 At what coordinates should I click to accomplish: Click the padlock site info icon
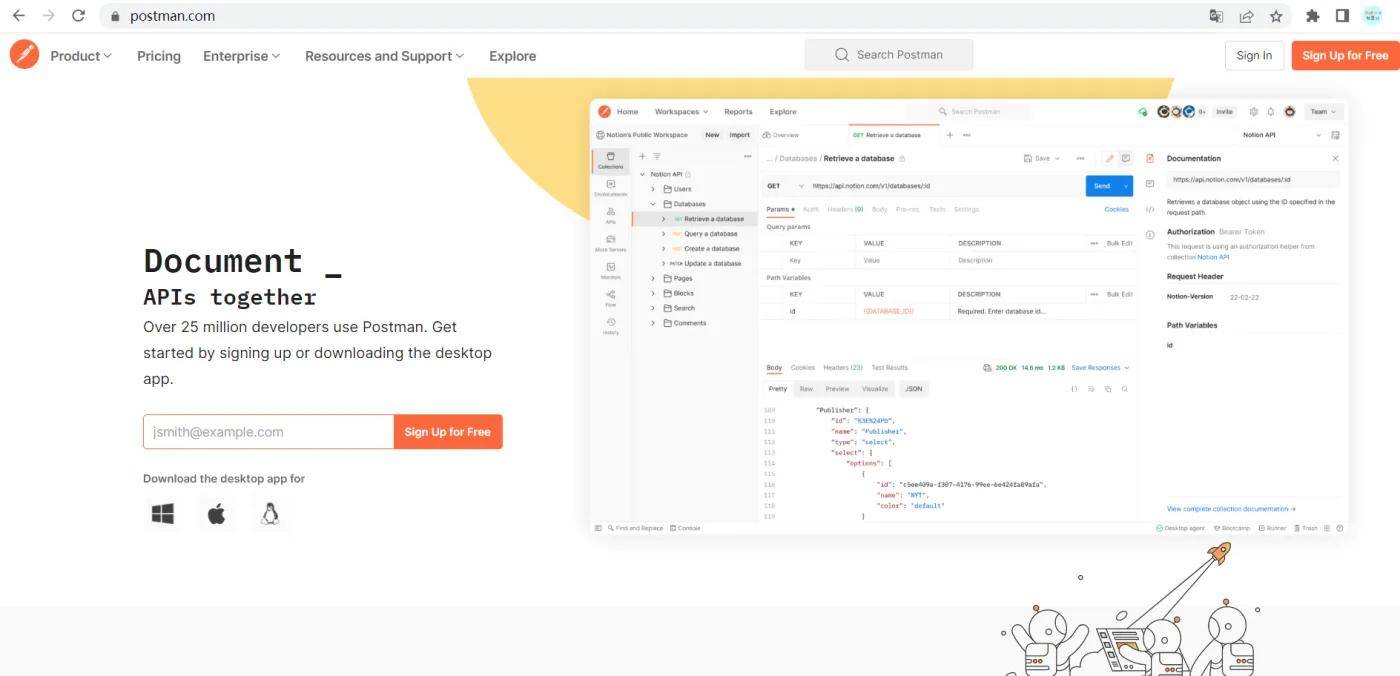pos(115,16)
